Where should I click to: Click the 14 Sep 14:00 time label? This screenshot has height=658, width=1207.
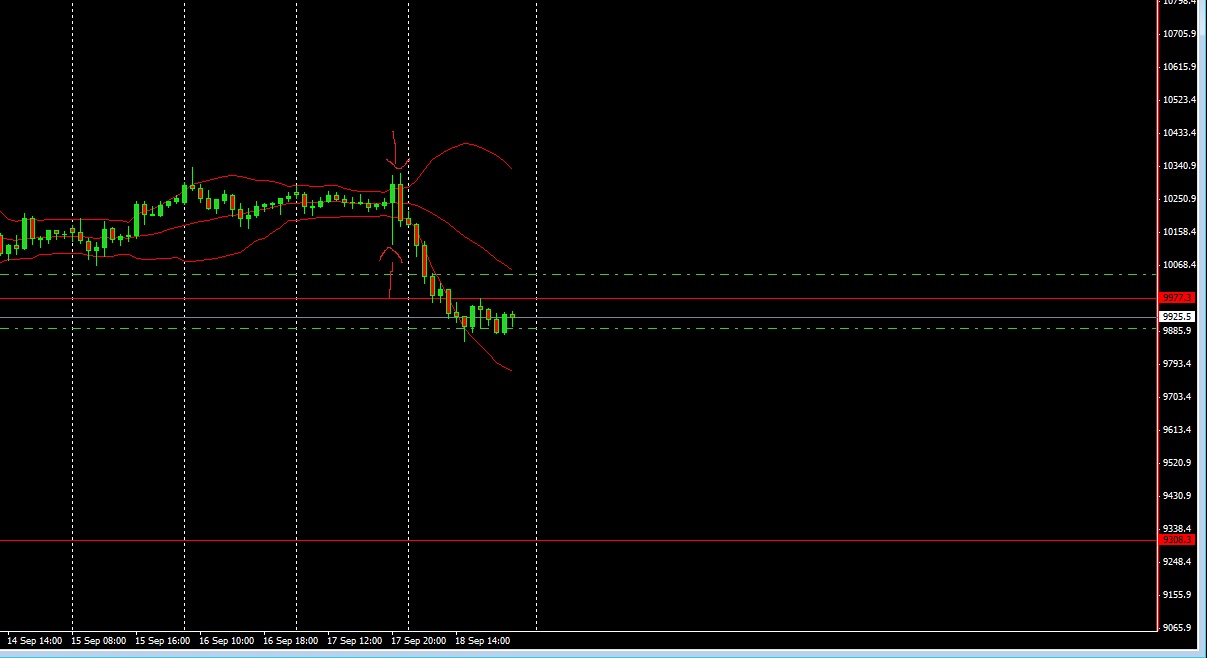coord(33,640)
